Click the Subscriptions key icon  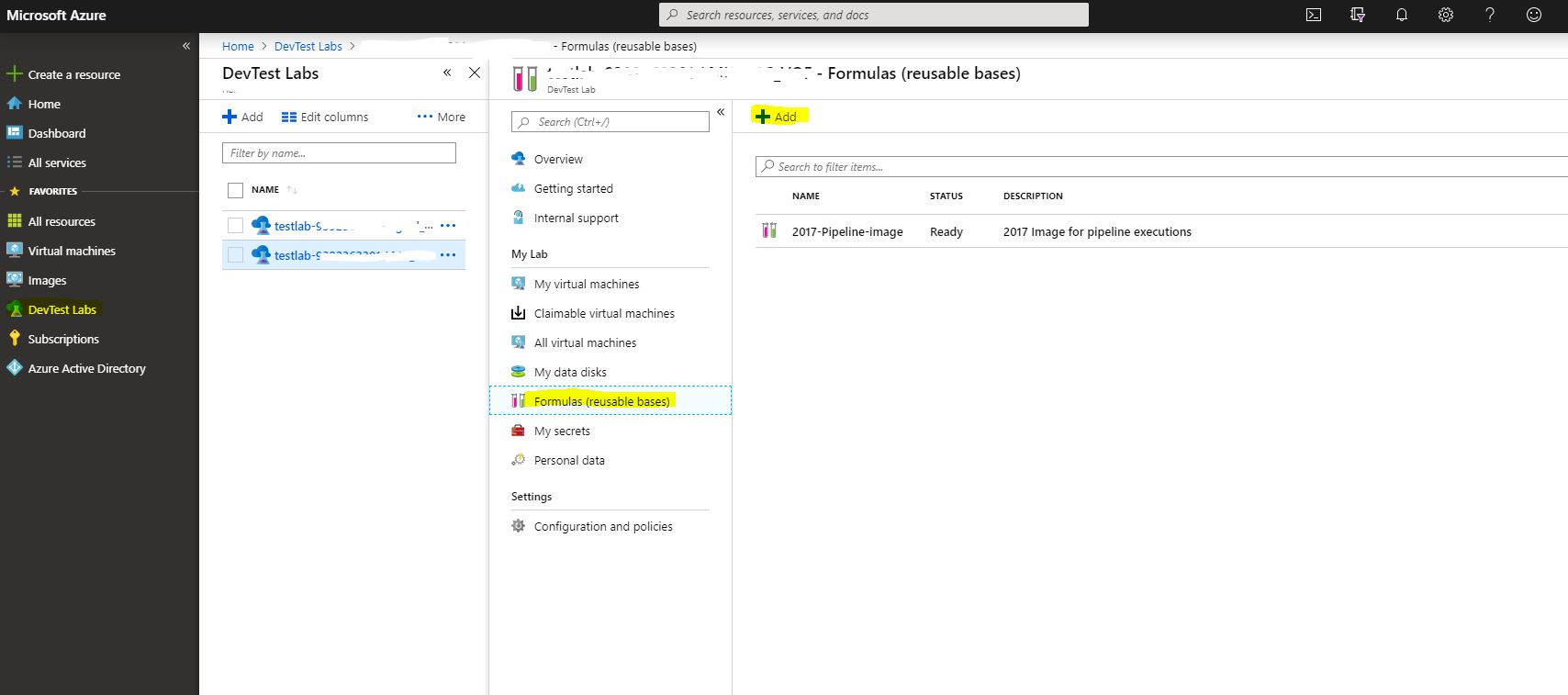(14, 339)
